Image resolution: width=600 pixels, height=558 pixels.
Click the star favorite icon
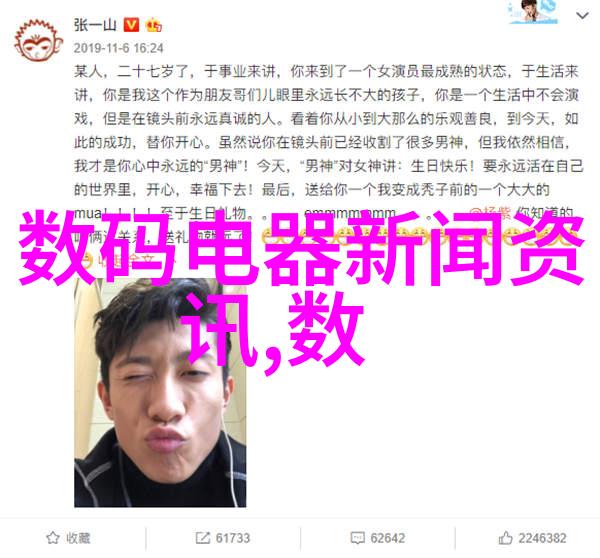click(x=53, y=538)
